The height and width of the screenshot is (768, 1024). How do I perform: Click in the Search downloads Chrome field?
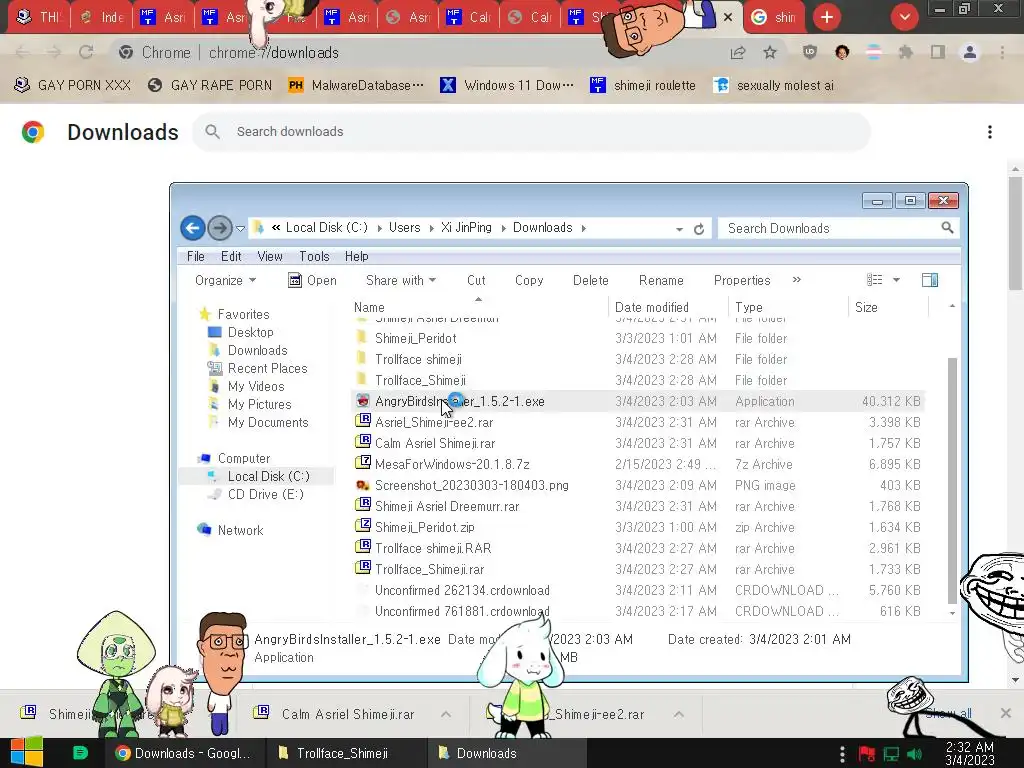pos(532,132)
